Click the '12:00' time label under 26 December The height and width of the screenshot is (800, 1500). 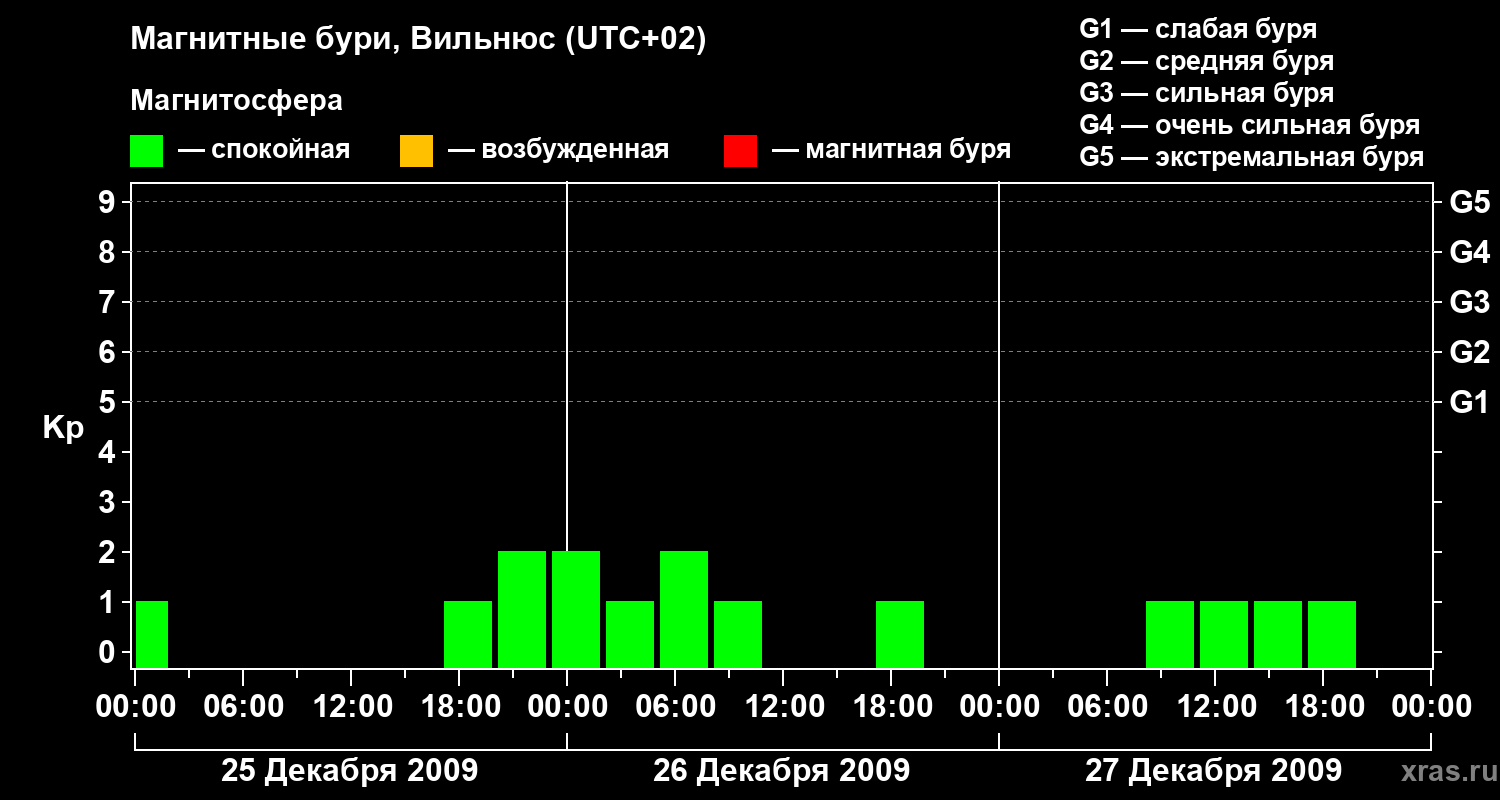pos(783,706)
